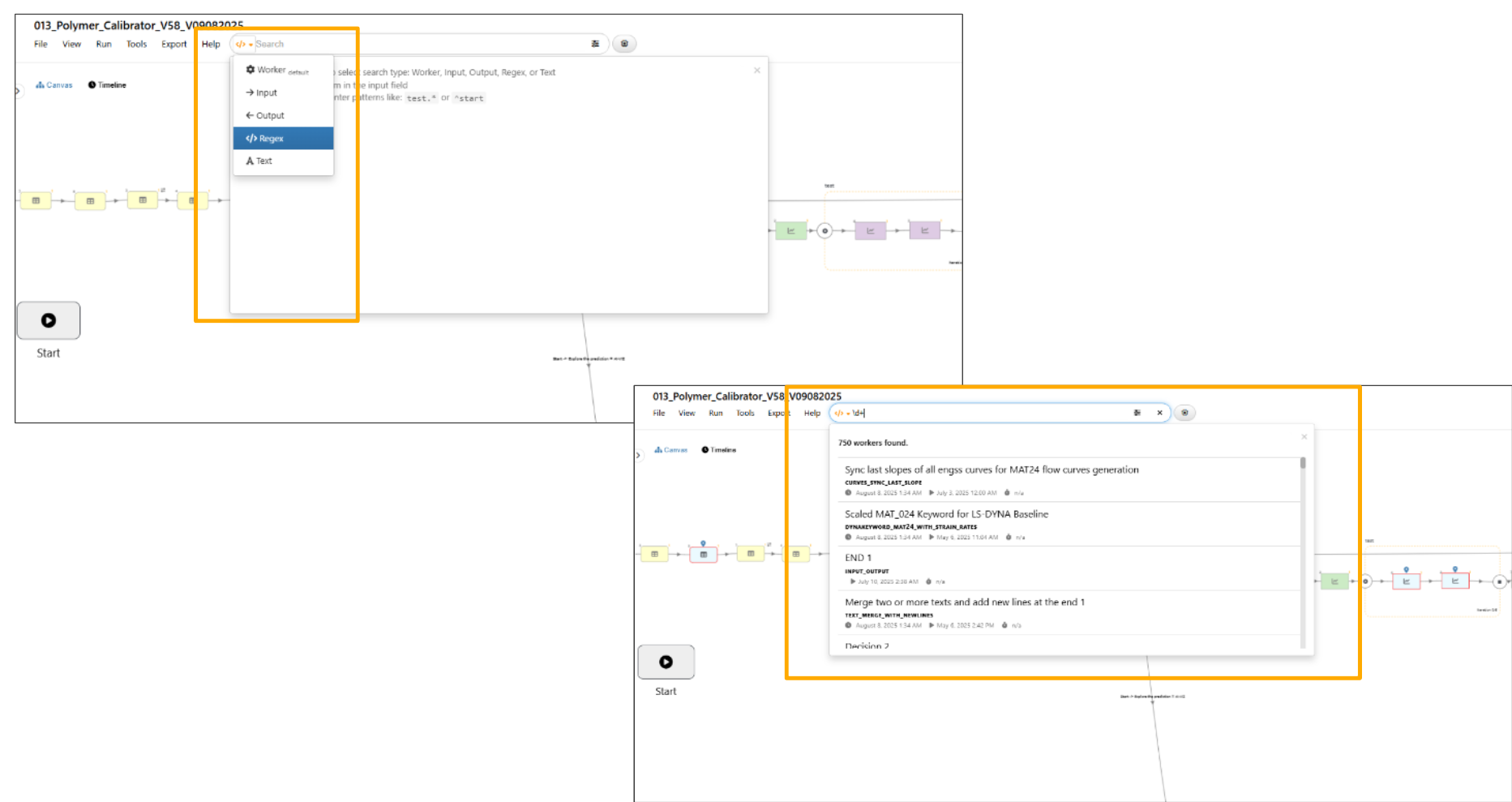1512x802 pixels.
Task: Click DYNAKEYWORD_MAT24_WITH_STRAIN_RATES worker type label
Action: pyautogui.click(x=910, y=527)
